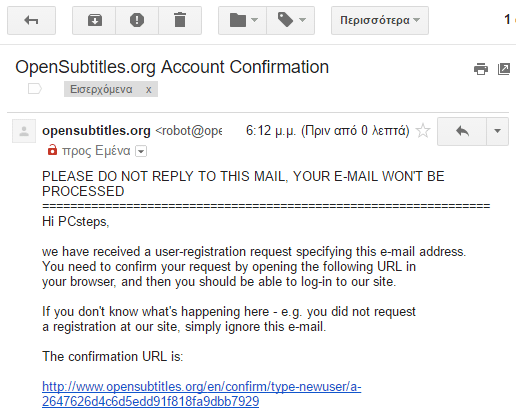516x415 pixels.
Task: Click the sender avatar picture
Action: (x=24, y=131)
